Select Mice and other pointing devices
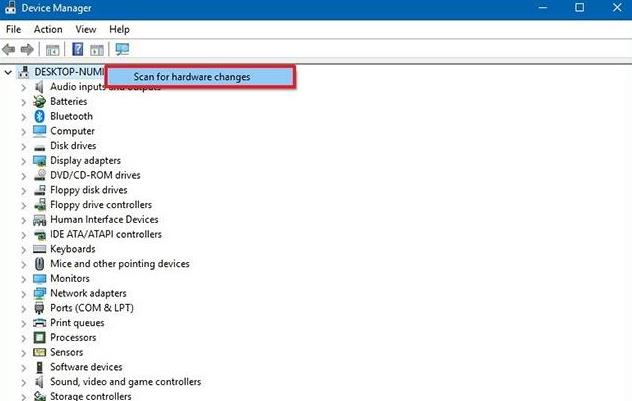Viewport: 632px width, 401px height. coord(119,264)
